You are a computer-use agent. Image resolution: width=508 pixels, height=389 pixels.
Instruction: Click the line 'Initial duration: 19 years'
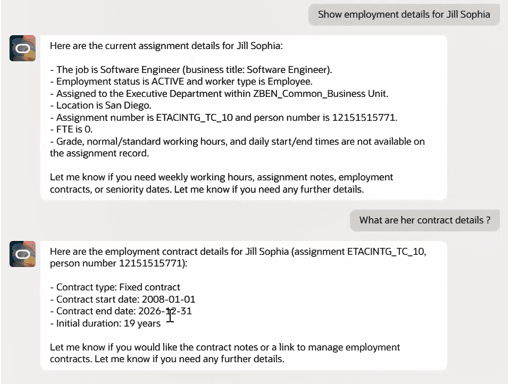105,323
